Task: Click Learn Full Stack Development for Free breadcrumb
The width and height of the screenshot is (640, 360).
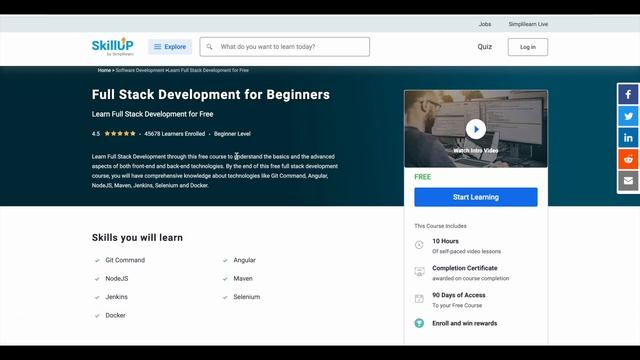Action: [x=209, y=70]
